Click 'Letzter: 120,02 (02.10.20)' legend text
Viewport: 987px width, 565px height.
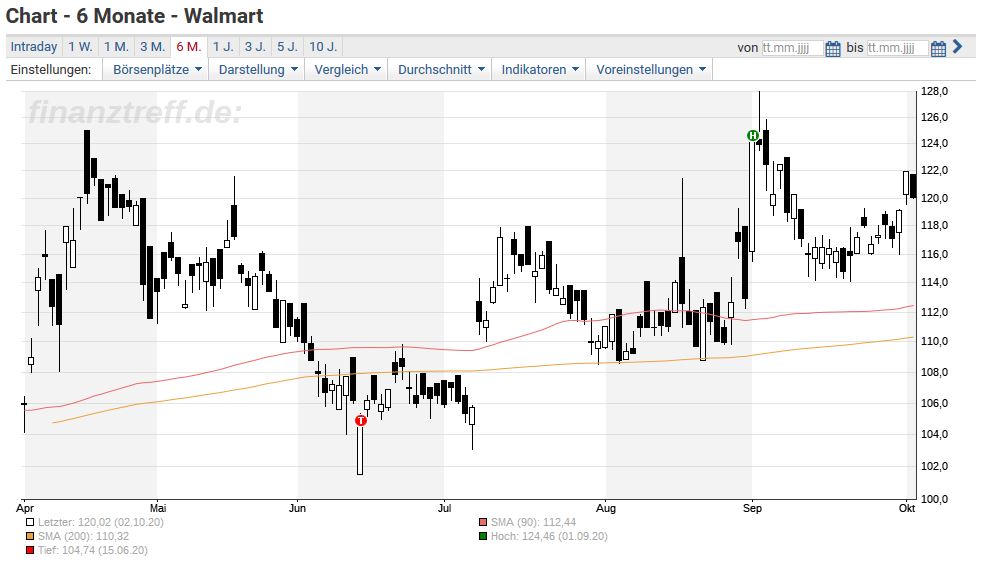[x=101, y=522]
